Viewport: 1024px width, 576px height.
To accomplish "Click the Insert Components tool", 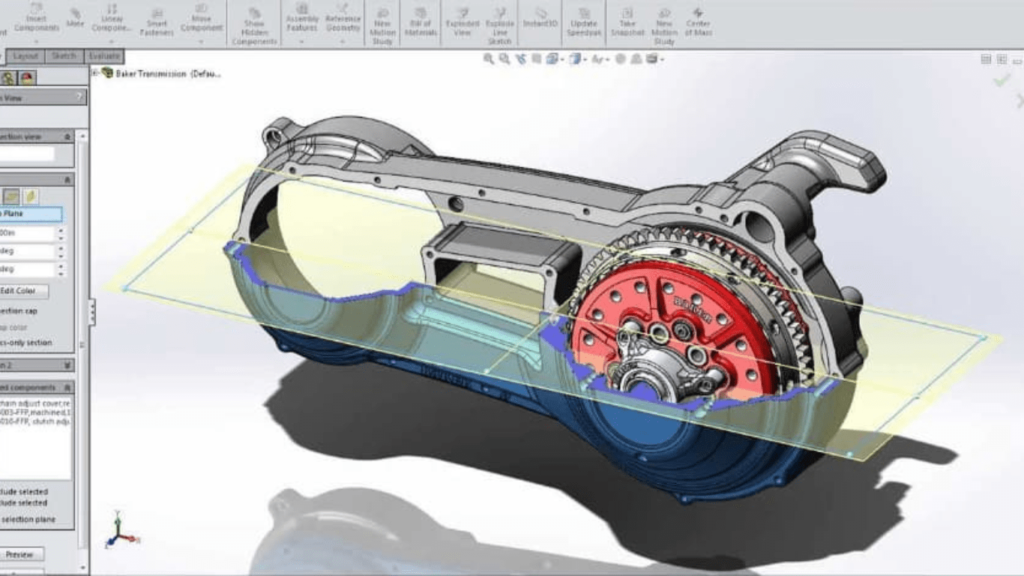I will (36, 18).
